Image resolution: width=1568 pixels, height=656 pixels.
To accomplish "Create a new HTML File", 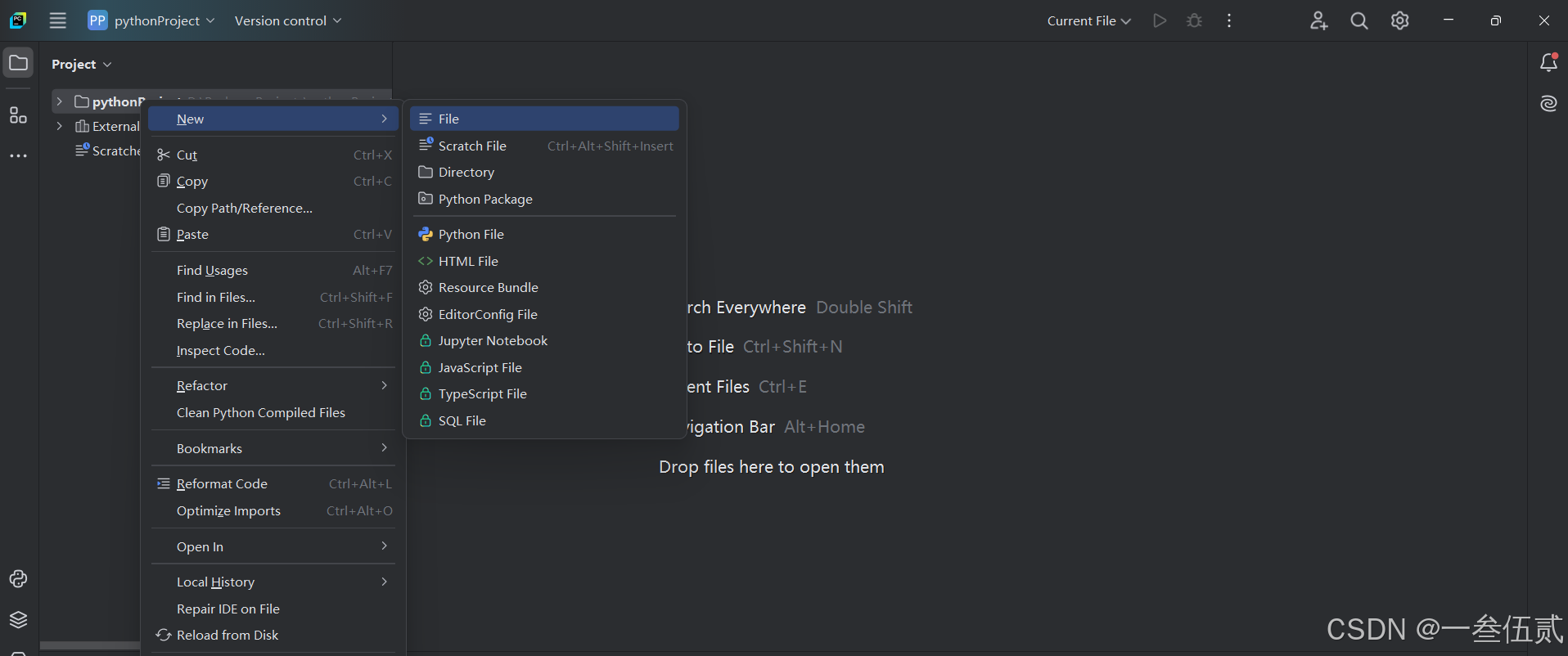I will tap(544, 261).
